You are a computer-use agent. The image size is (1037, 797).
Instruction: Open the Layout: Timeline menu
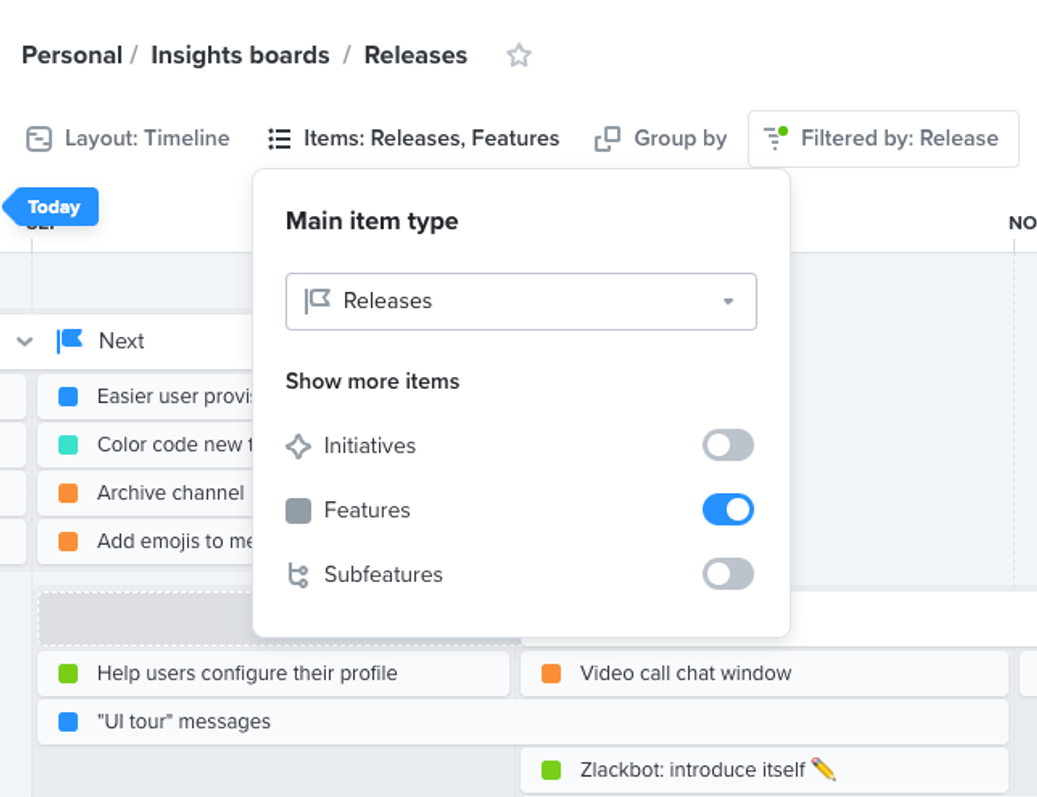[128, 138]
